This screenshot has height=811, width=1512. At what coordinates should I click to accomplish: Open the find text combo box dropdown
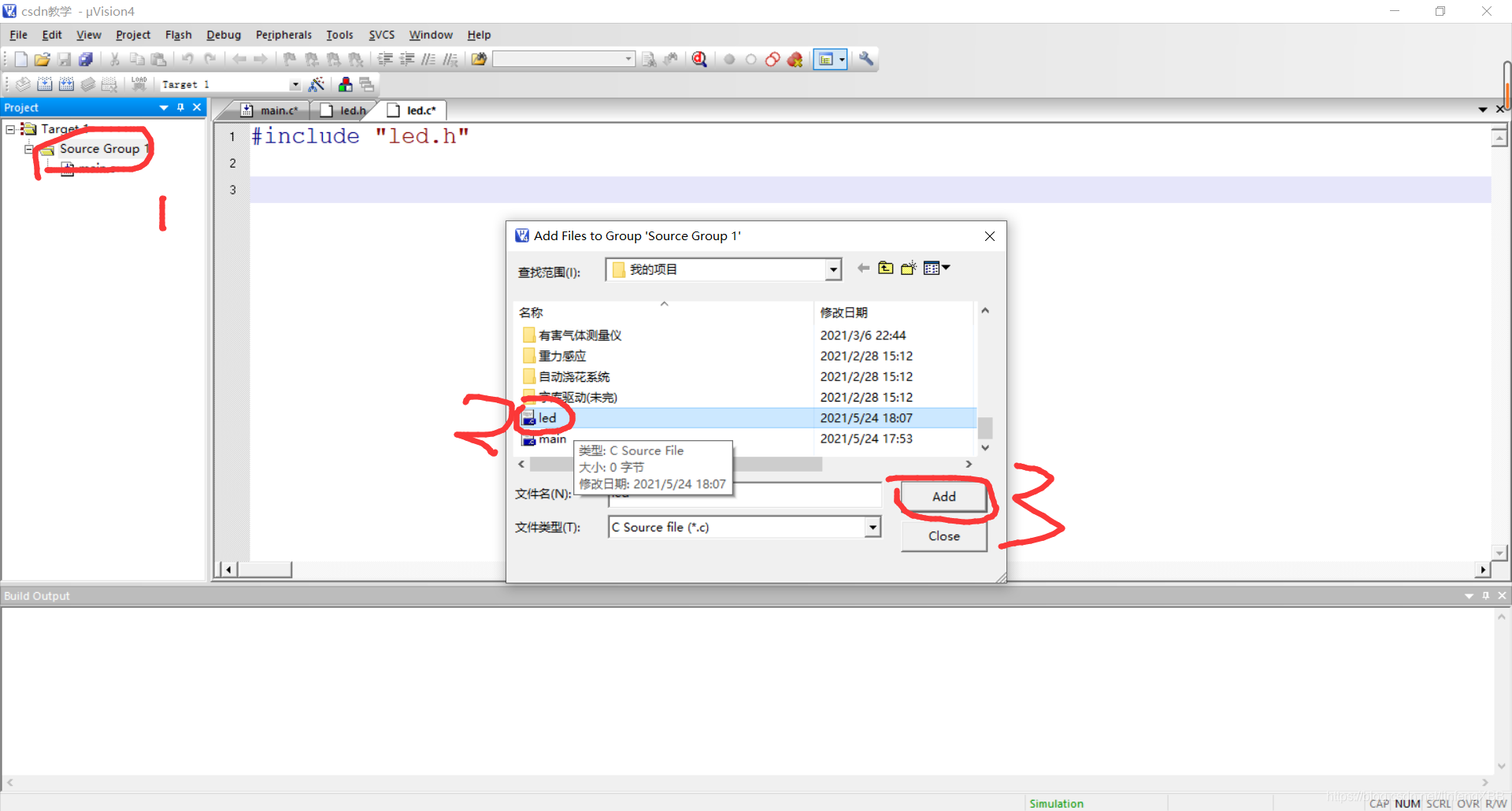[x=628, y=59]
